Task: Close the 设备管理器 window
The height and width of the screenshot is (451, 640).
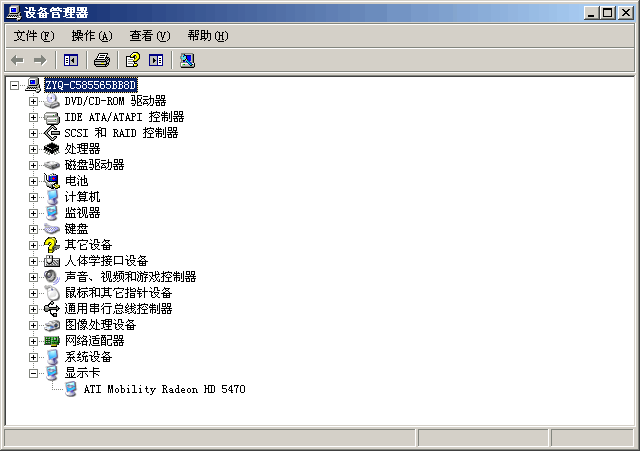Action: coord(626,13)
